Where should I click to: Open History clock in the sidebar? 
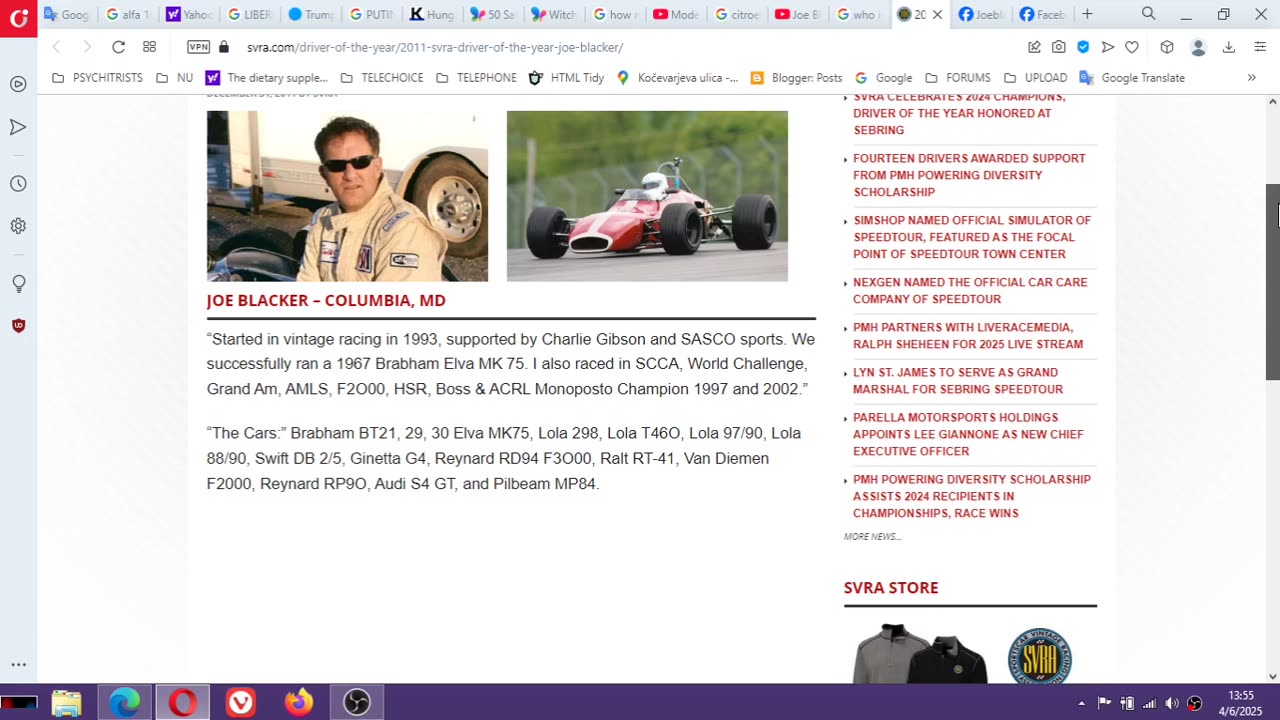pyautogui.click(x=18, y=184)
